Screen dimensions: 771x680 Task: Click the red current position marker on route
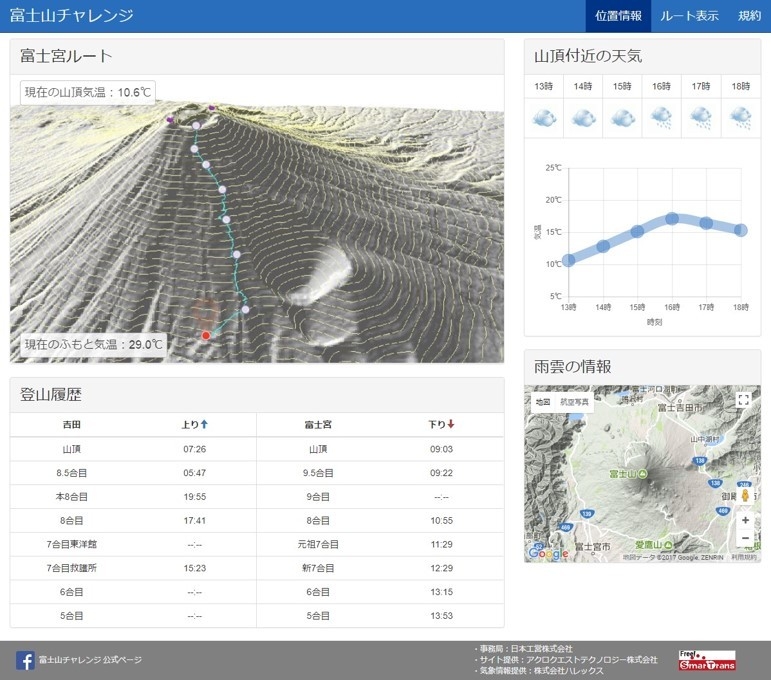(x=206, y=335)
